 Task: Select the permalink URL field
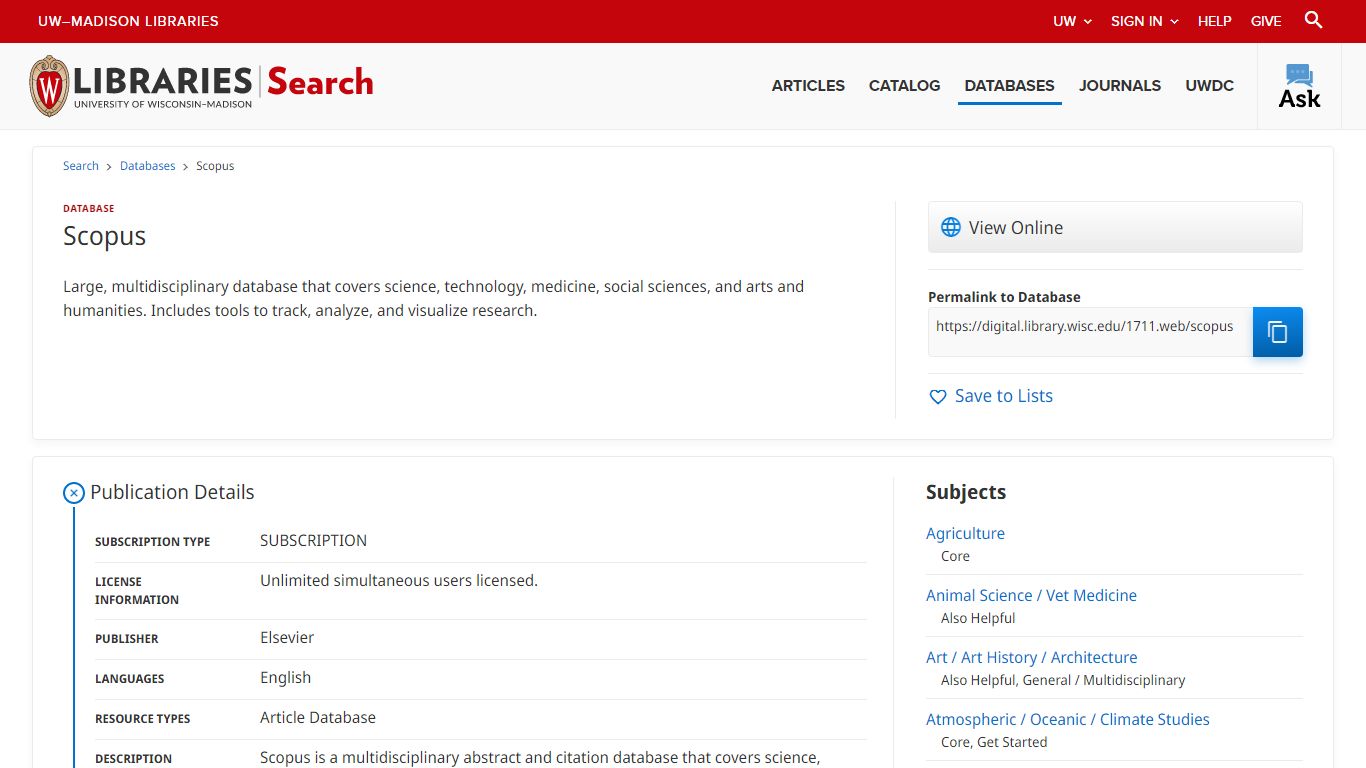pos(1090,332)
